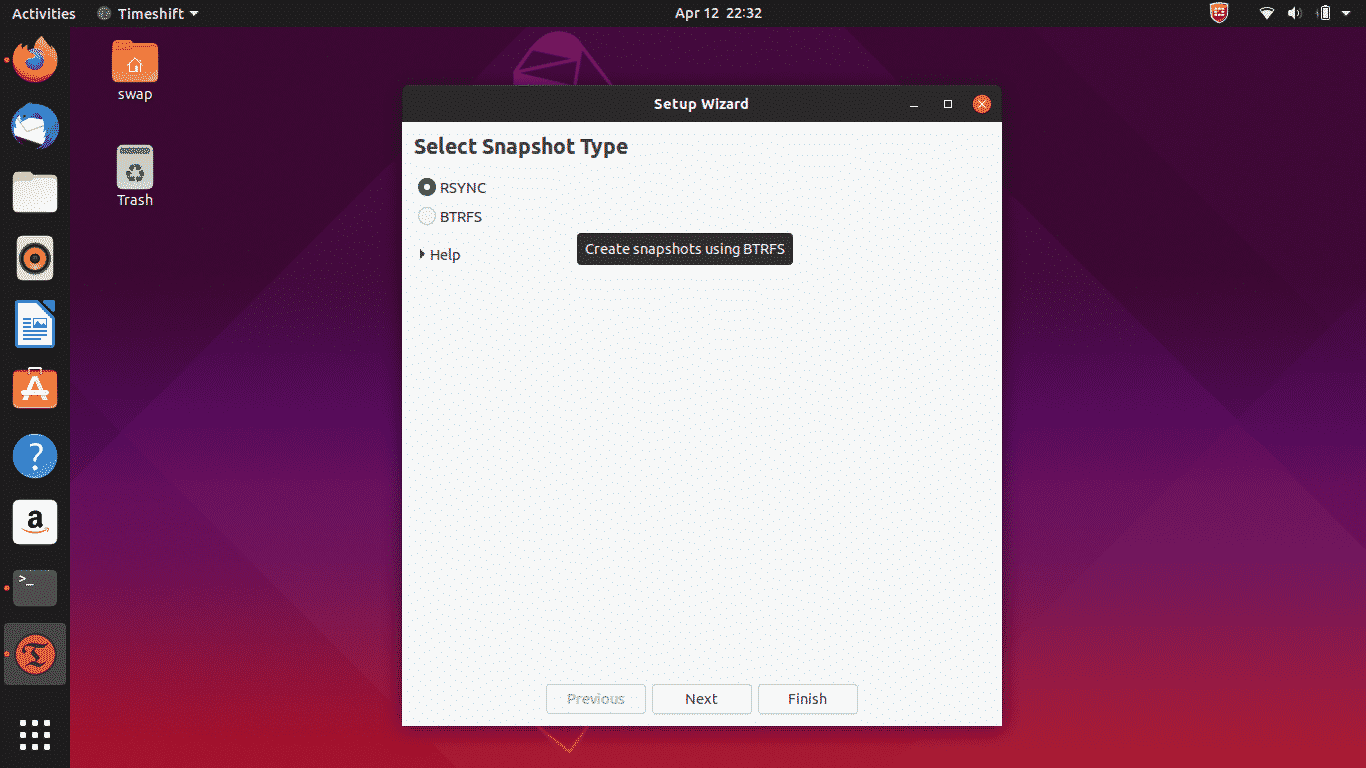Open the Timeshift app menu
The width and height of the screenshot is (1366, 768).
[148, 14]
